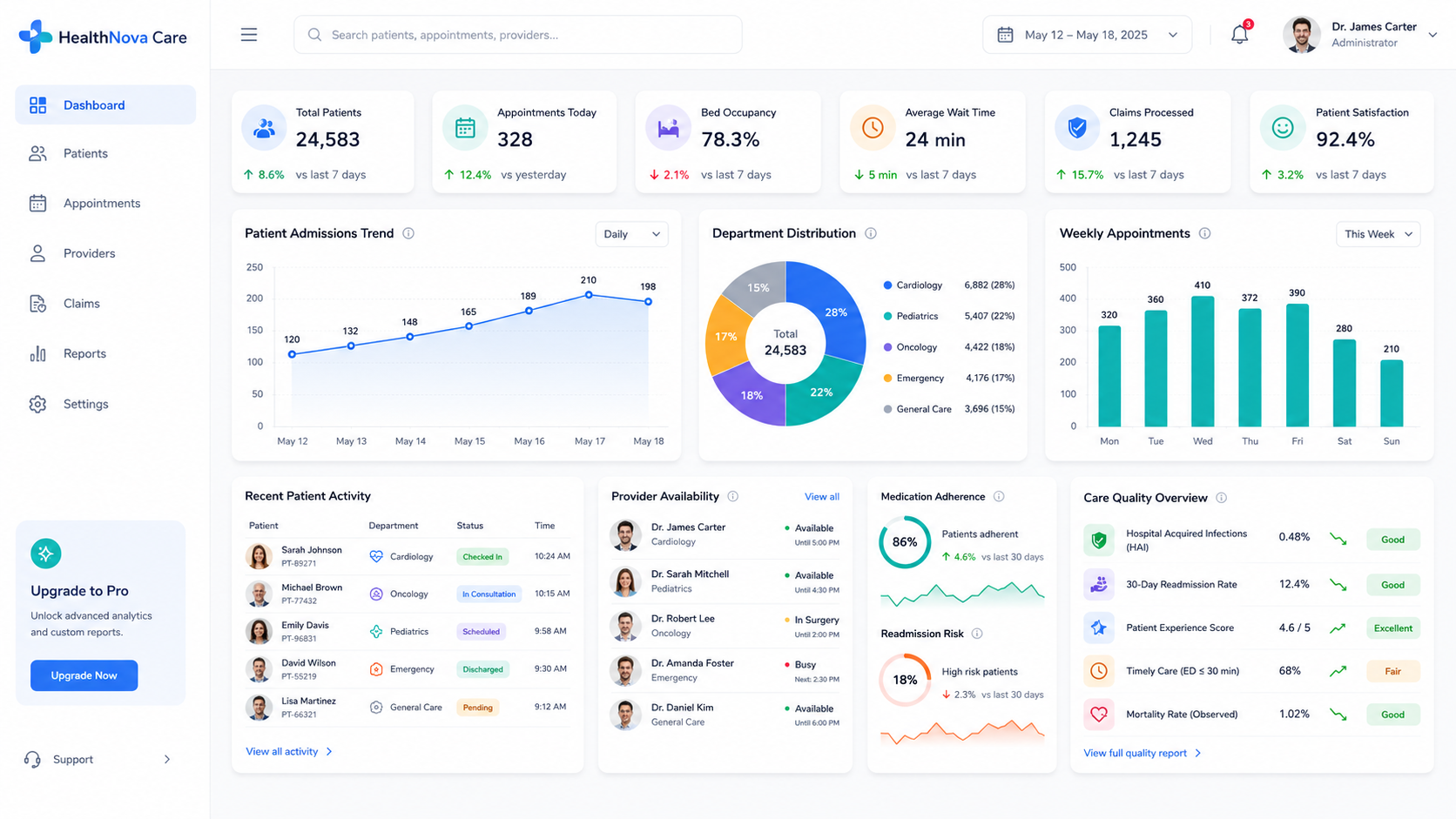Open the Daily interval dropdown
This screenshot has height=819, width=1456.
tap(631, 234)
